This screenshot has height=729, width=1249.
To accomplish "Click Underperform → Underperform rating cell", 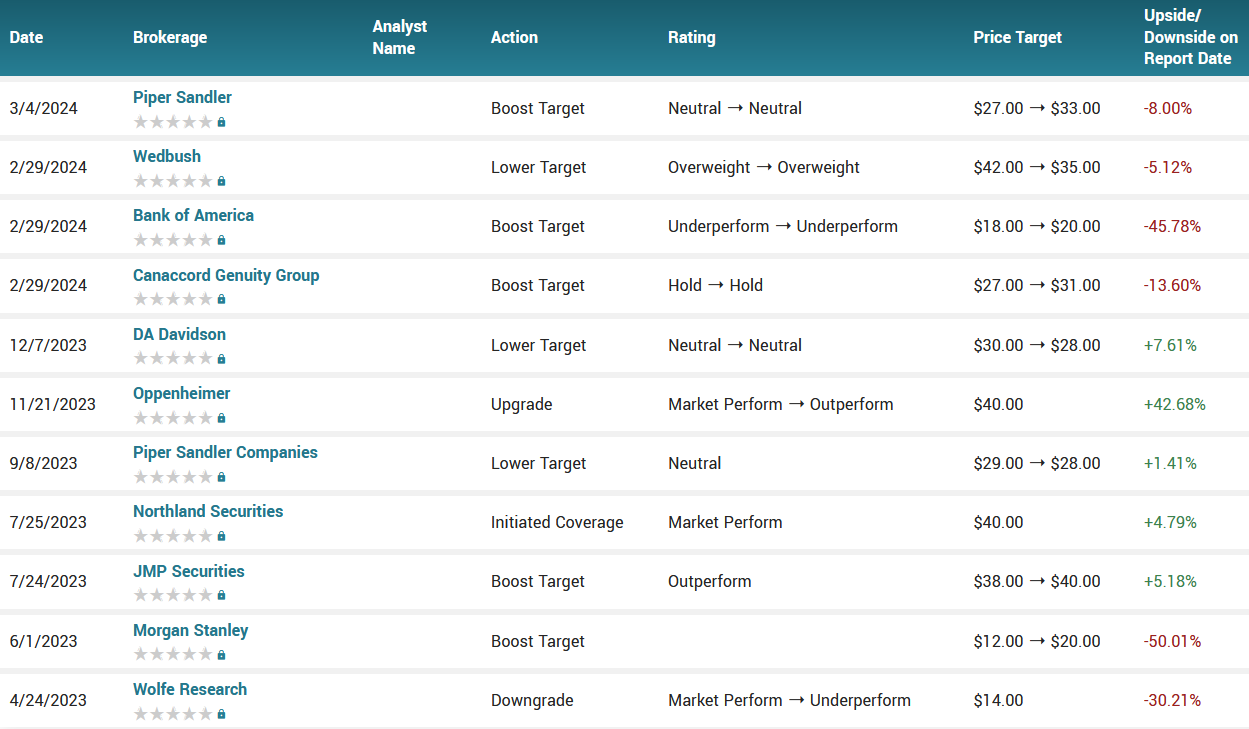I will tap(783, 226).
